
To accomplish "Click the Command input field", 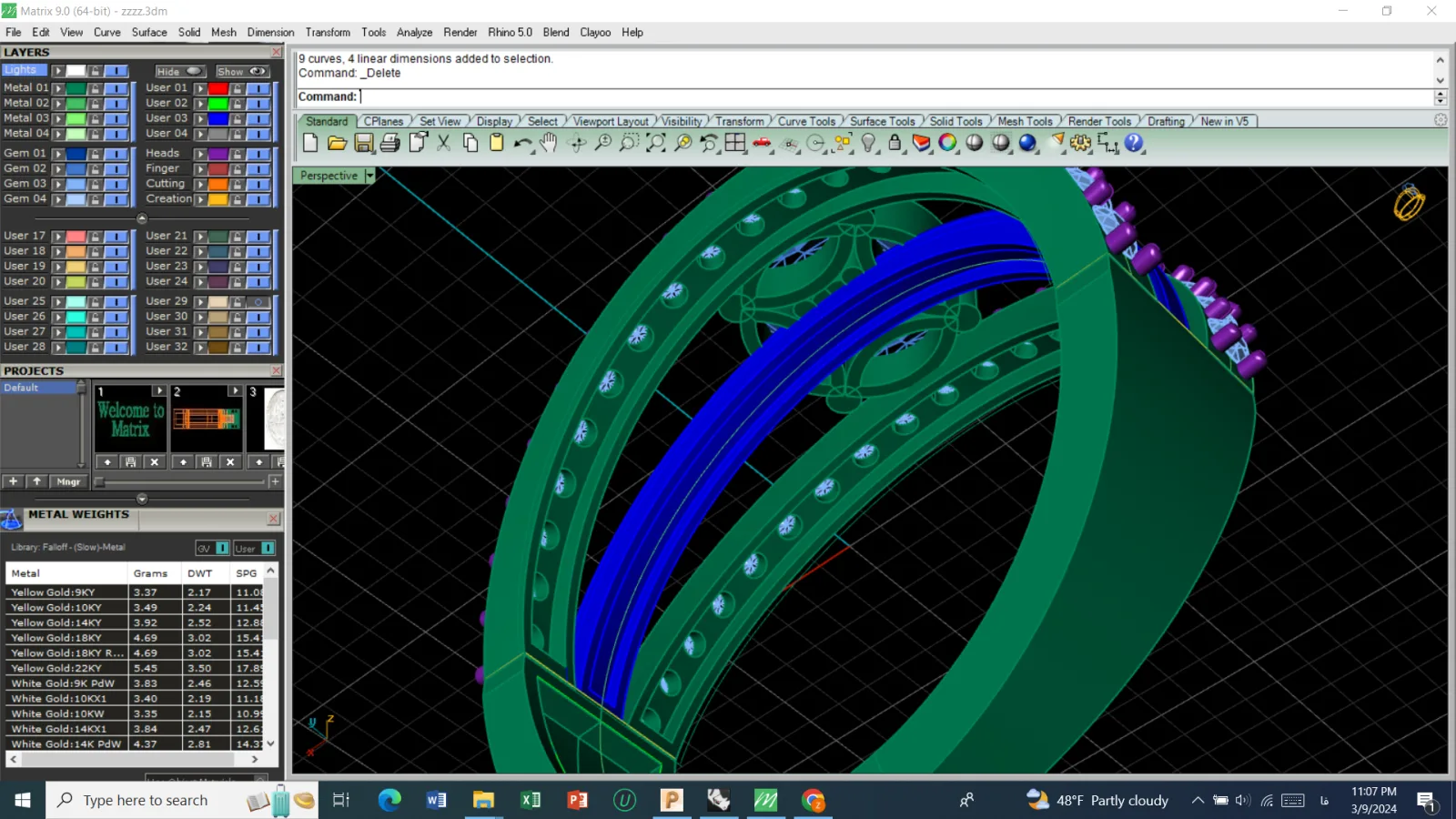I will (895, 96).
